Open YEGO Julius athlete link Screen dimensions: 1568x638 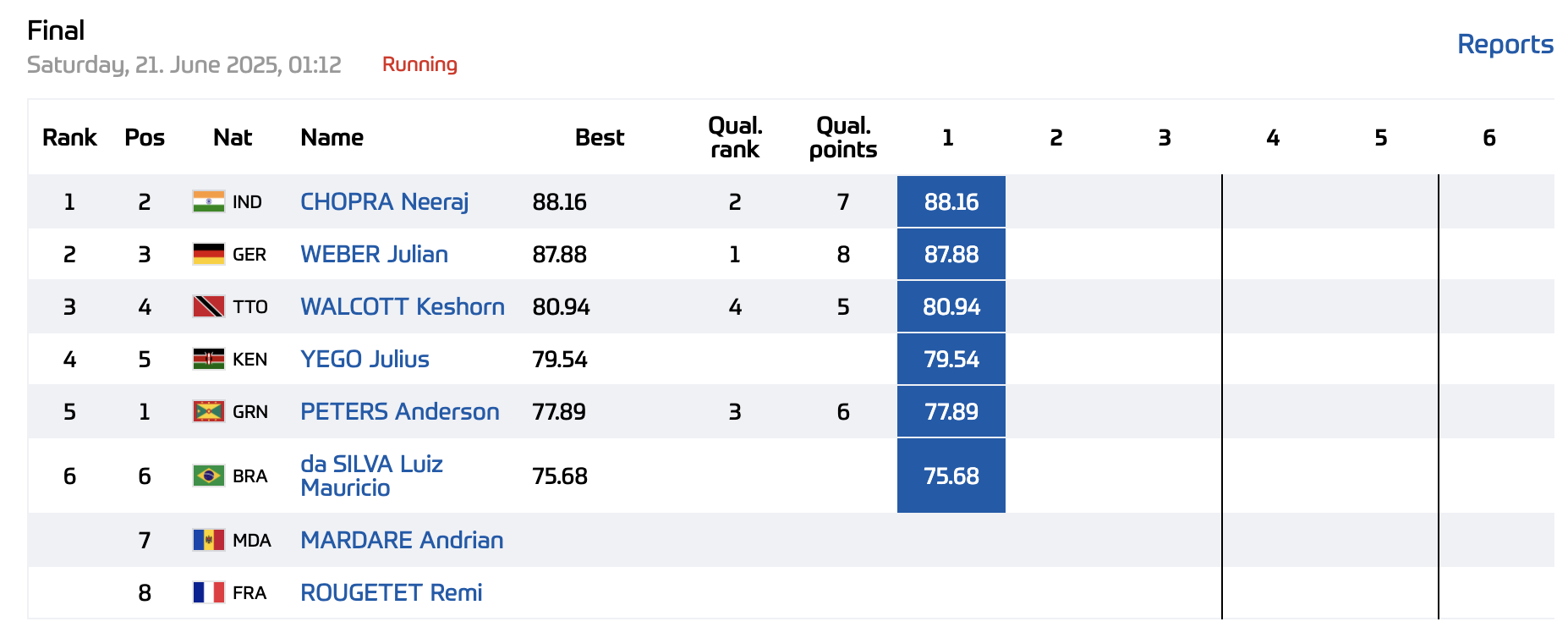pos(365,359)
